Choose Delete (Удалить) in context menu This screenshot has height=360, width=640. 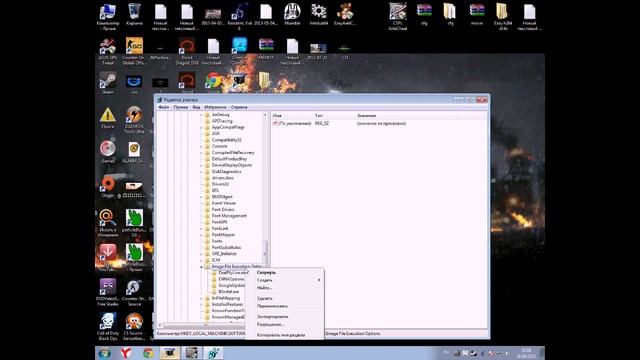(284, 298)
